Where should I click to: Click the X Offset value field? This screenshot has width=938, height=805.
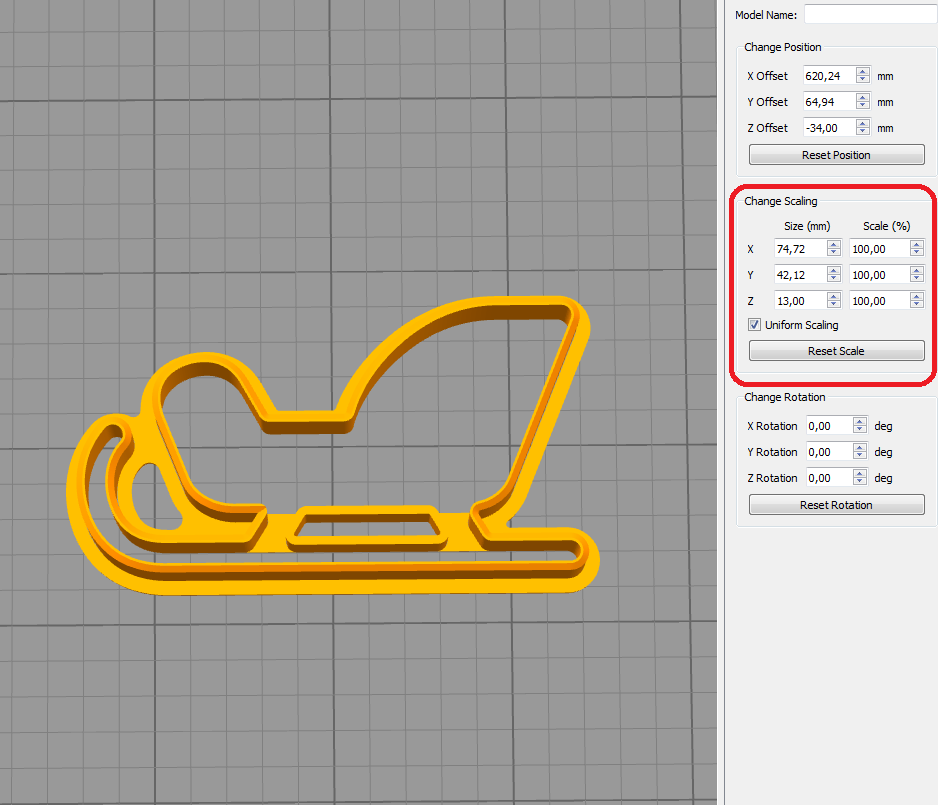click(x=829, y=75)
